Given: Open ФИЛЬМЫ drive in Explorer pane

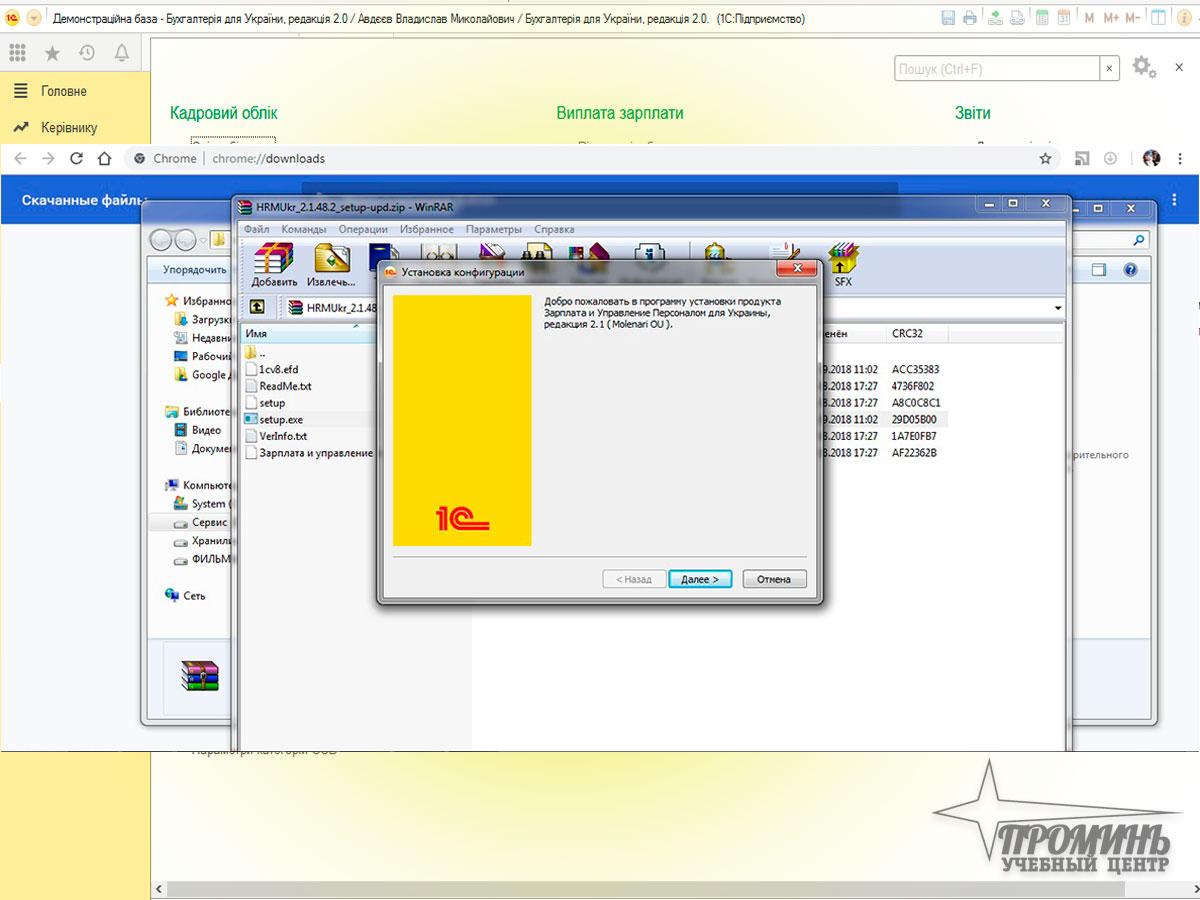Looking at the screenshot, I should tap(203, 560).
